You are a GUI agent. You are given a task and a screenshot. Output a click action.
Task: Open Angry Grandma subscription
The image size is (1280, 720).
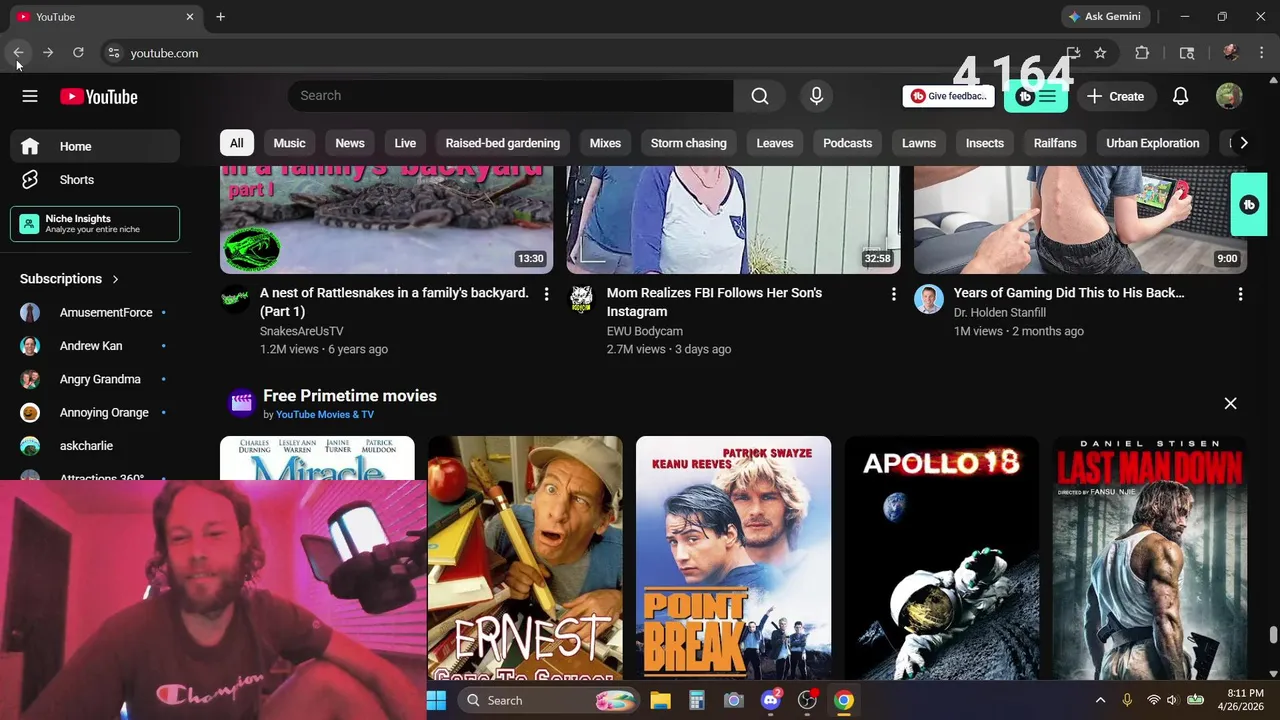coord(95,379)
